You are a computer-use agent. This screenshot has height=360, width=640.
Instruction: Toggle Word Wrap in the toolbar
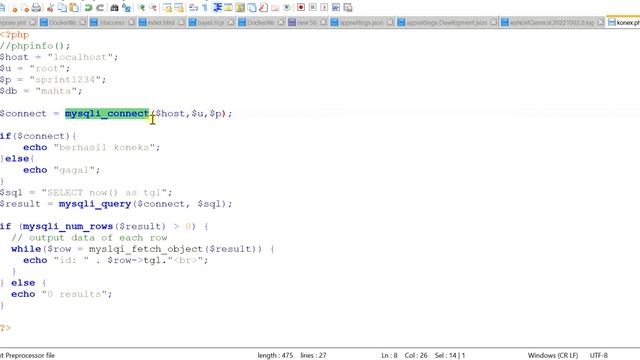[x=194, y=8]
